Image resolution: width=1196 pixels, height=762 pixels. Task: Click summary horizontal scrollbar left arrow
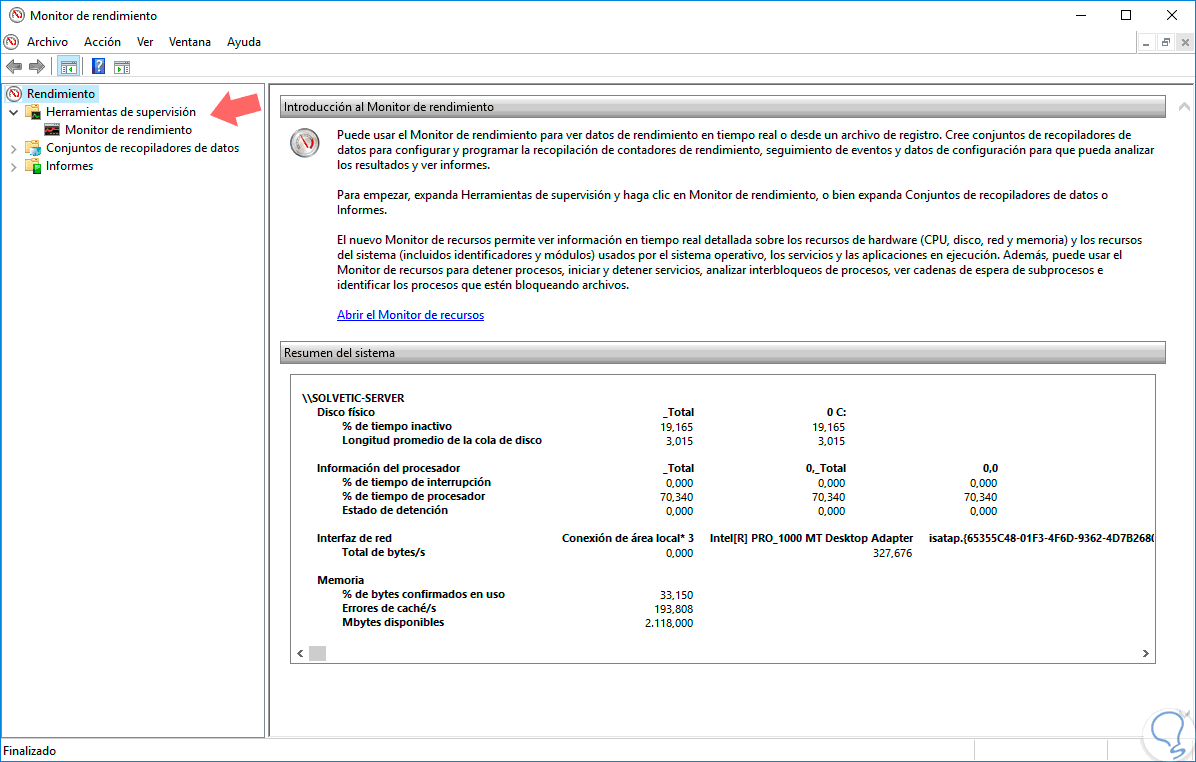[300, 654]
